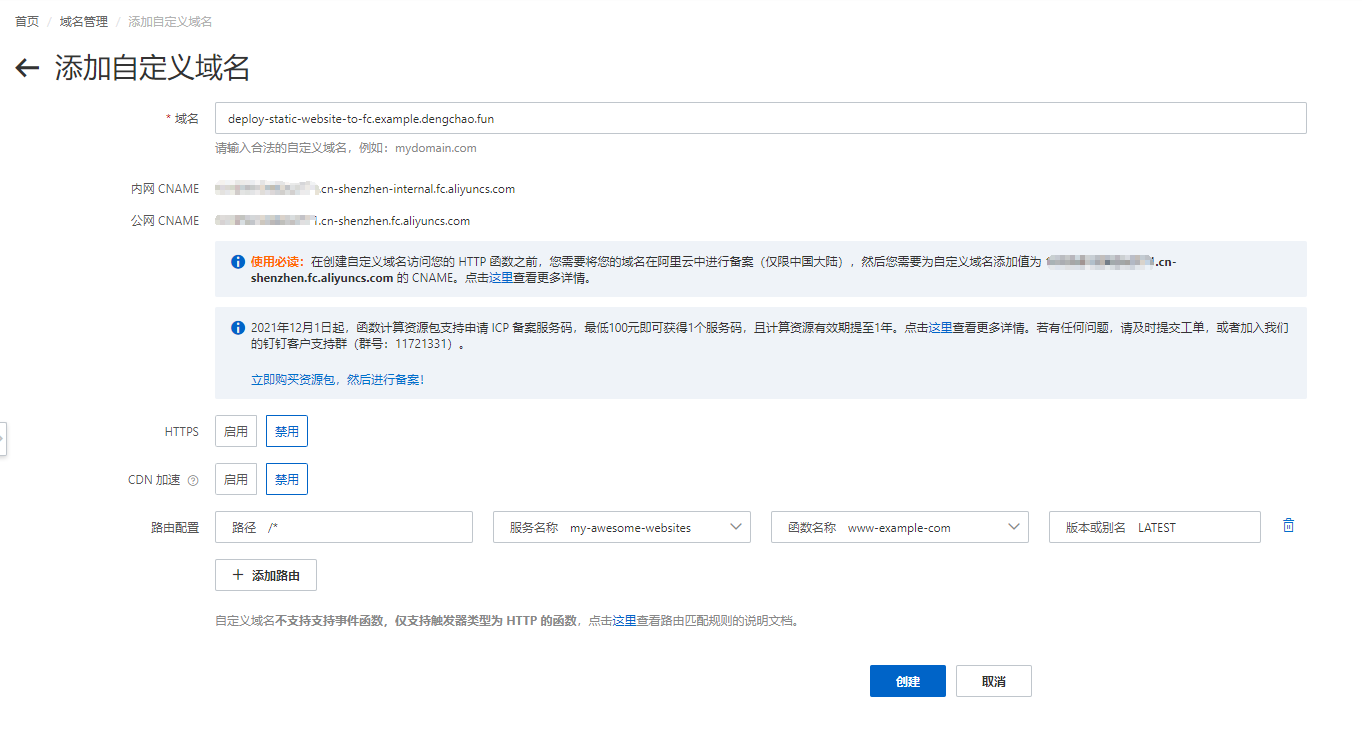Open 这里 link in ICP 备案 notice

coord(941,327)
